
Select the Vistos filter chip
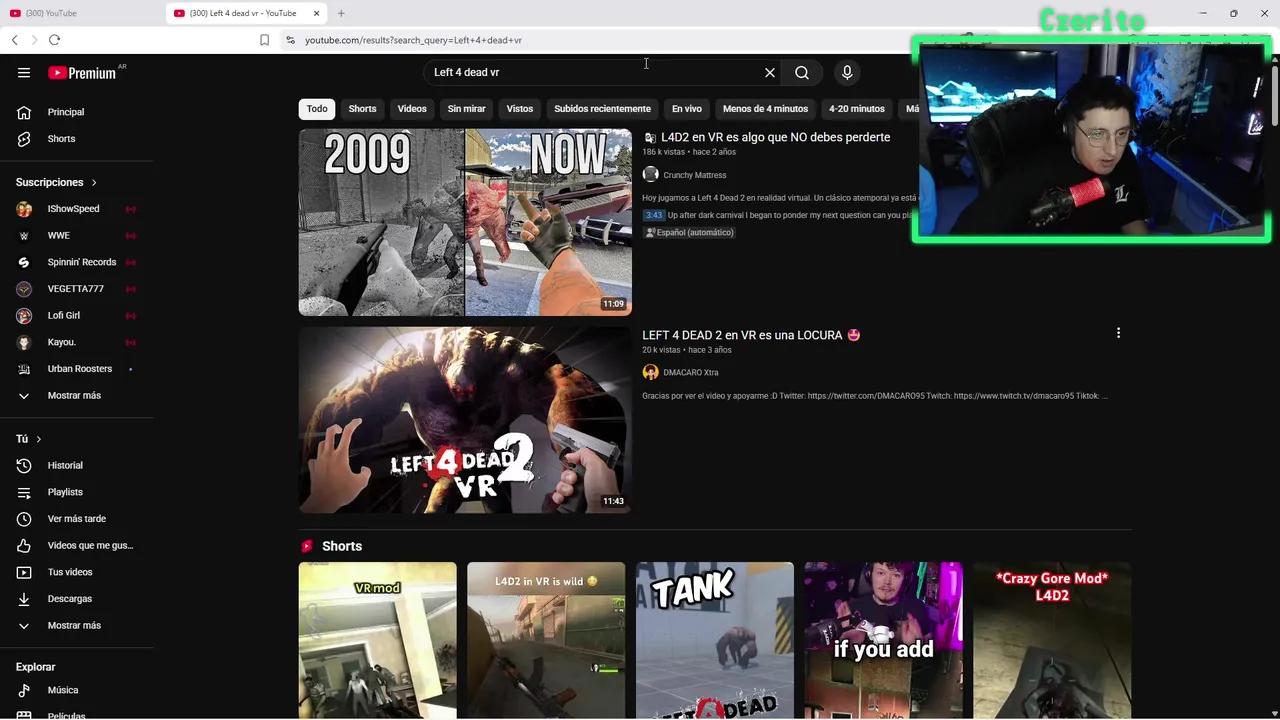(x=520, y=109)
